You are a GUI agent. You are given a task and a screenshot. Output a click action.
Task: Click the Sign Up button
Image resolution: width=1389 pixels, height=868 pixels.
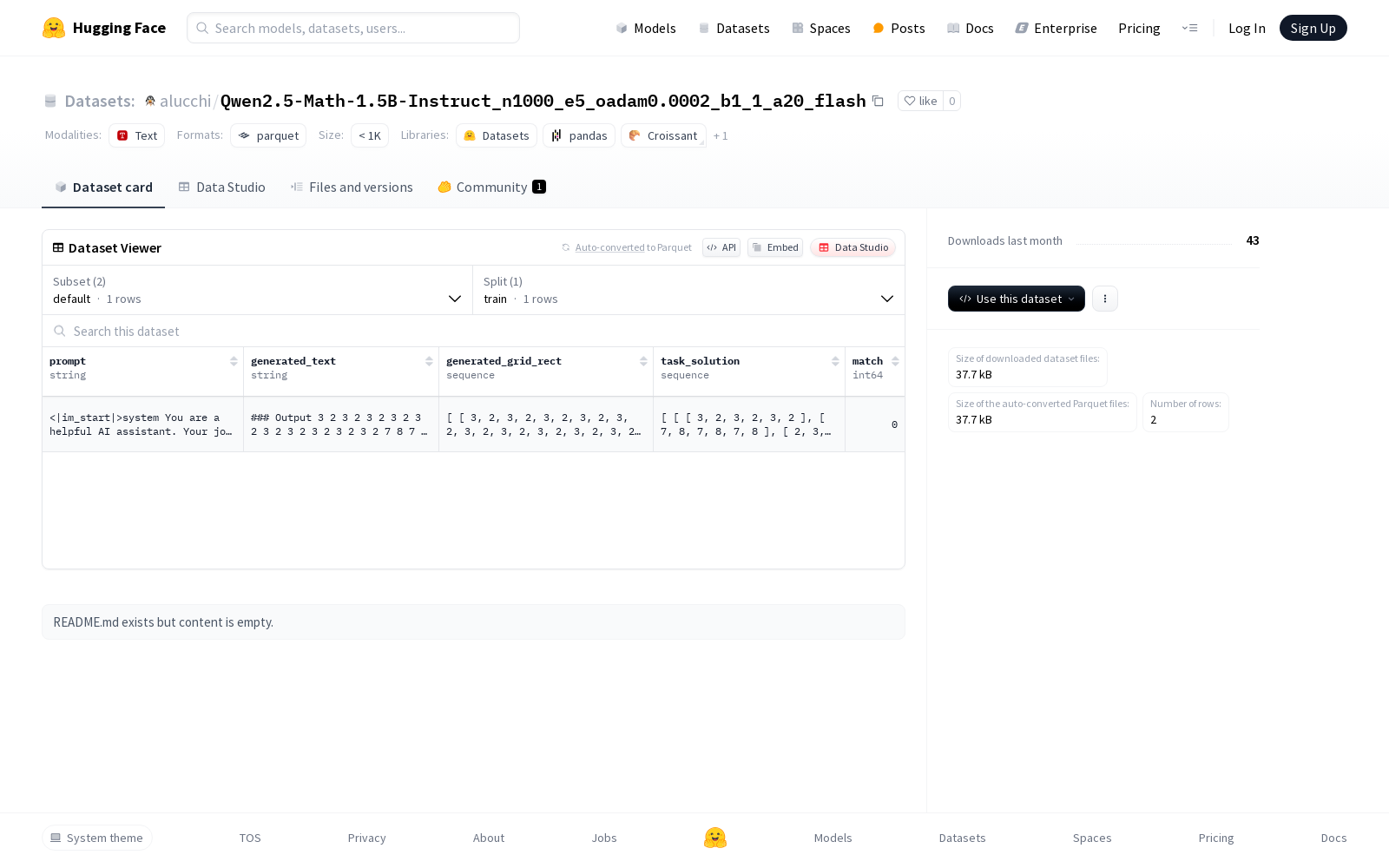tap(1313, 28)
